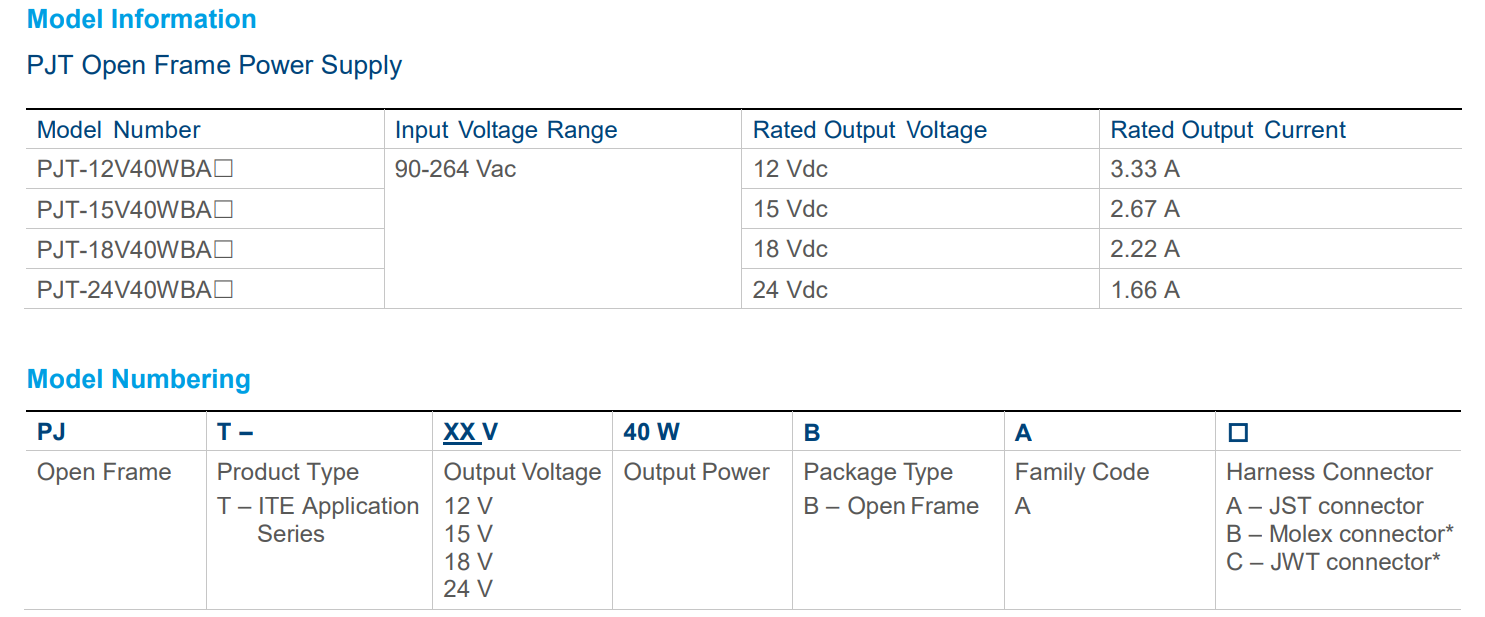Click the "Model Information" heading

click(x=141, y=19)
